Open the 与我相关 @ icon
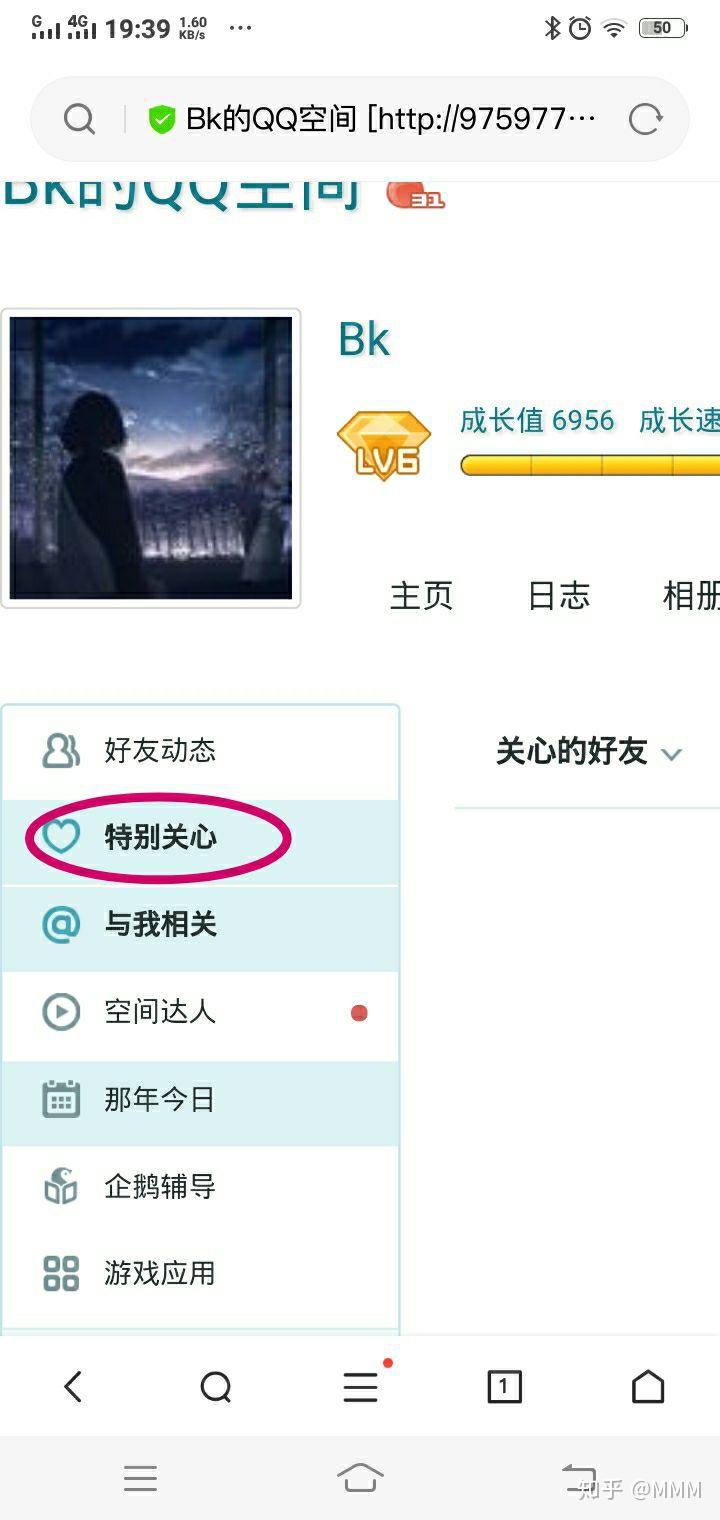 tap(61, 924)
